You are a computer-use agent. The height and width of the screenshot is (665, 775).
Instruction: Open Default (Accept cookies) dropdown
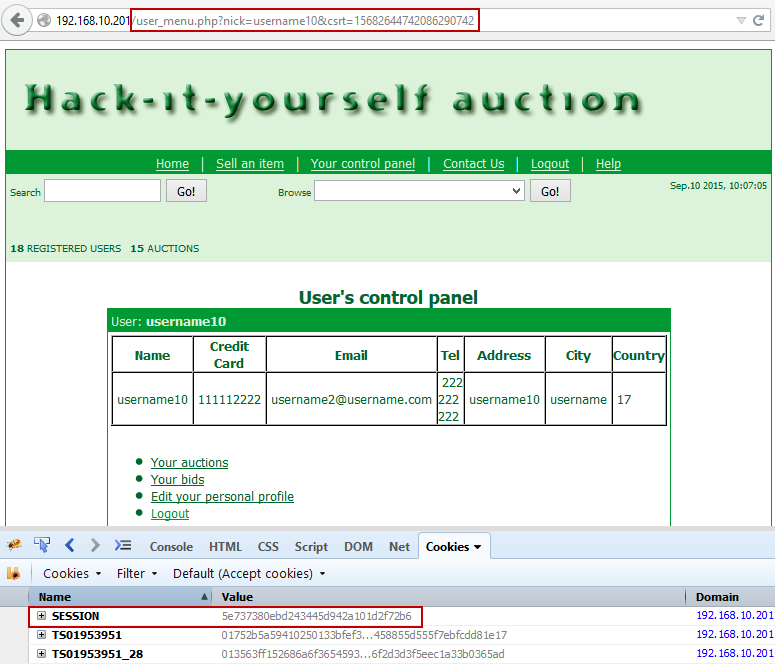click(x=250, y=574)
